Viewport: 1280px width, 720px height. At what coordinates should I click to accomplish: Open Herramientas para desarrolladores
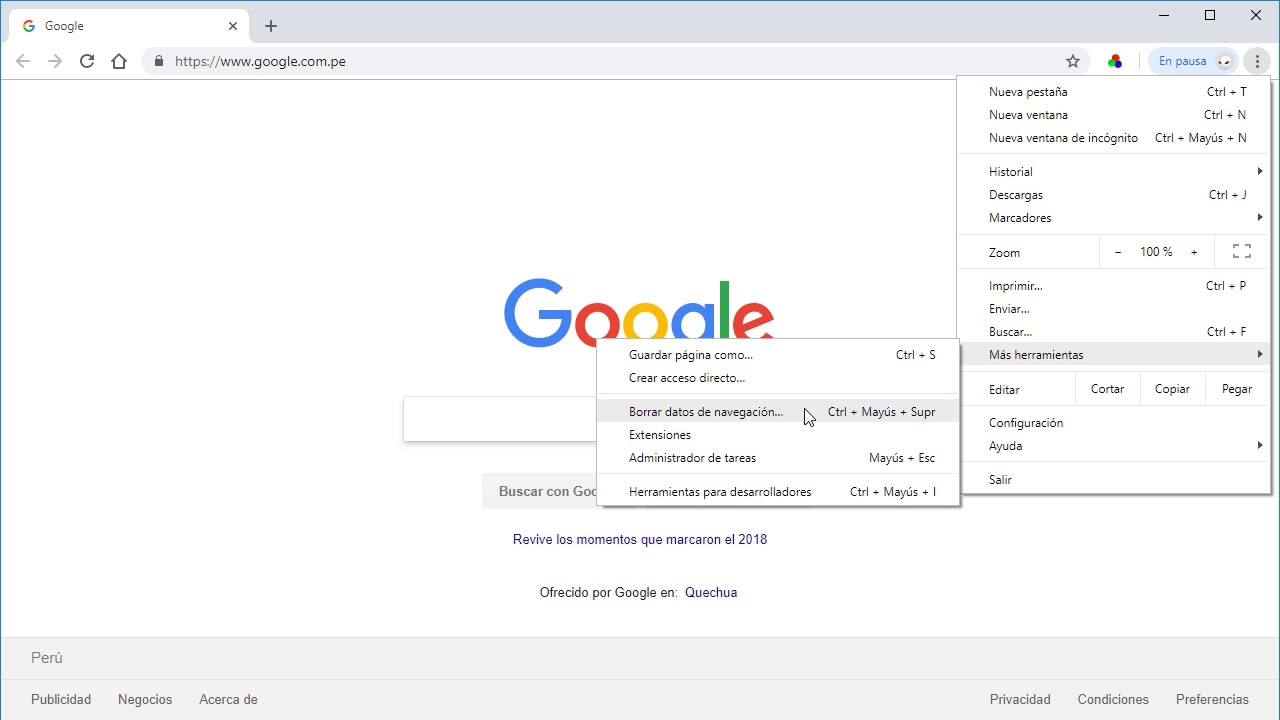[x=778, y=492]
